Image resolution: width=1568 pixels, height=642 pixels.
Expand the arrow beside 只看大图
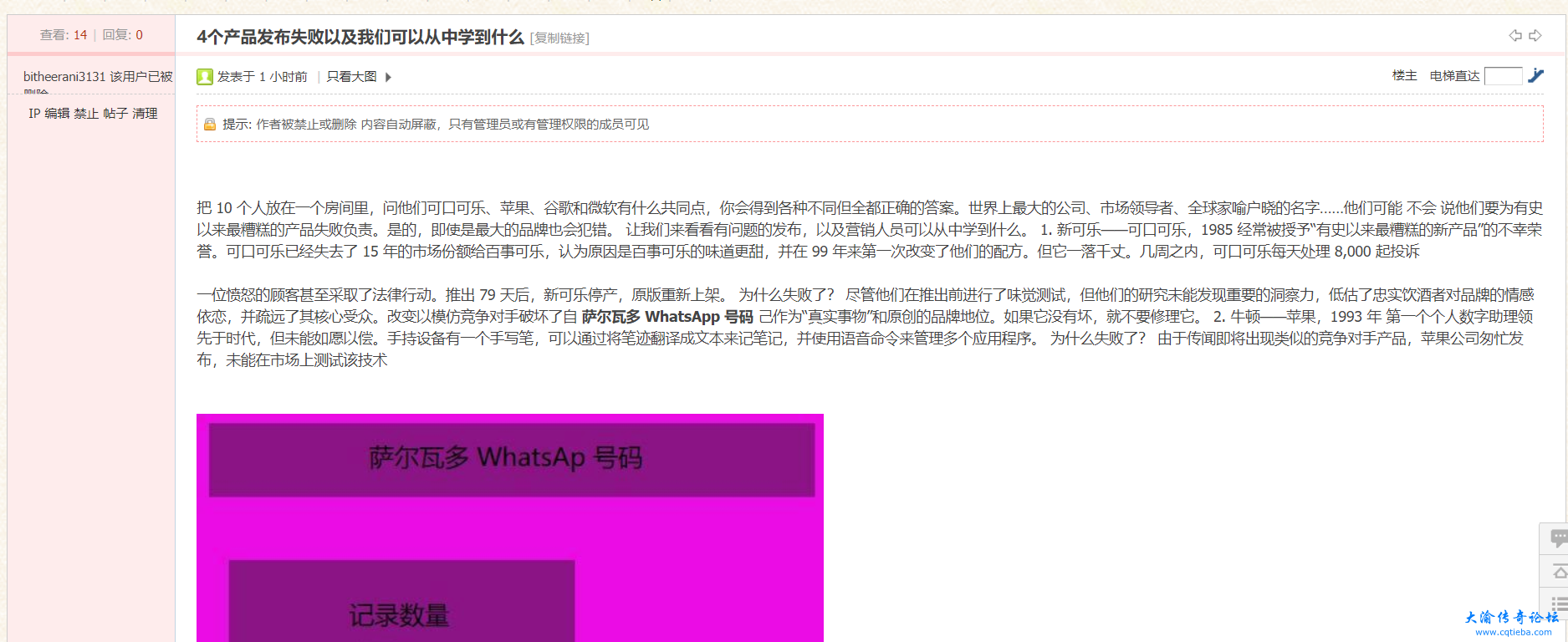388,77
